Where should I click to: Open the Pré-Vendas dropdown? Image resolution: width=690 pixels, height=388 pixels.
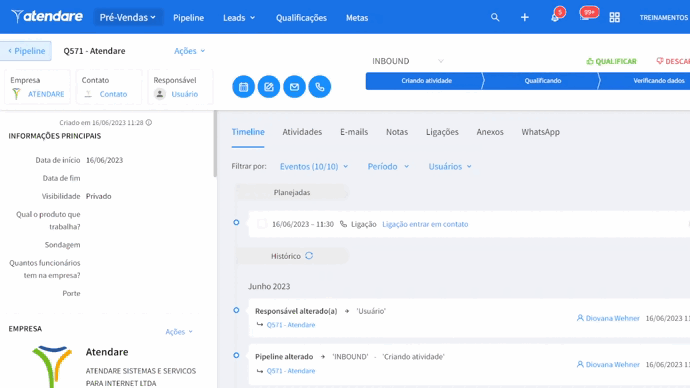[128, 18]
